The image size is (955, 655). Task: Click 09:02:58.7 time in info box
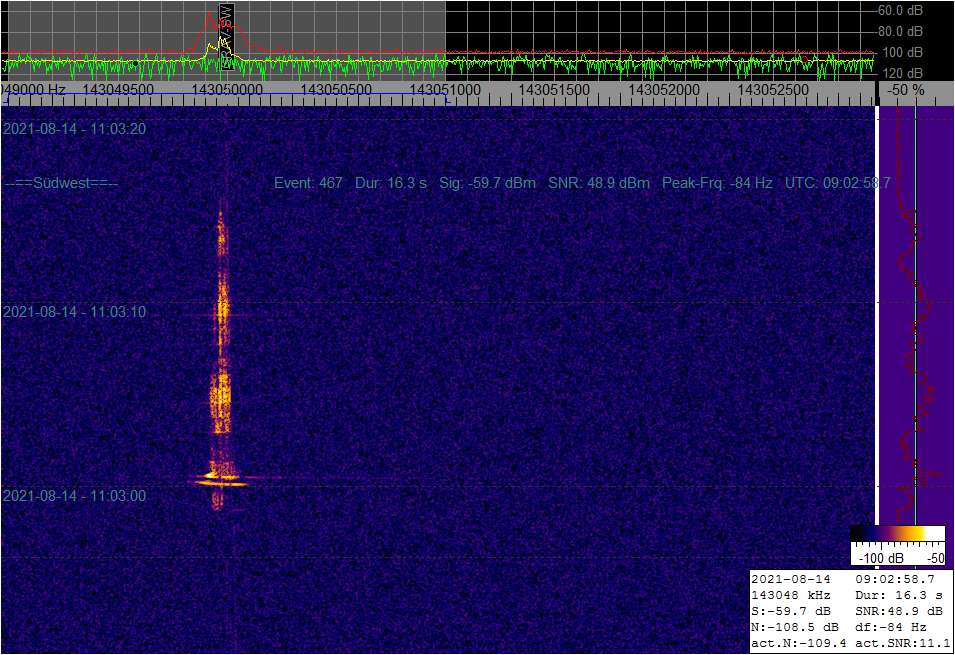(895, 579)
